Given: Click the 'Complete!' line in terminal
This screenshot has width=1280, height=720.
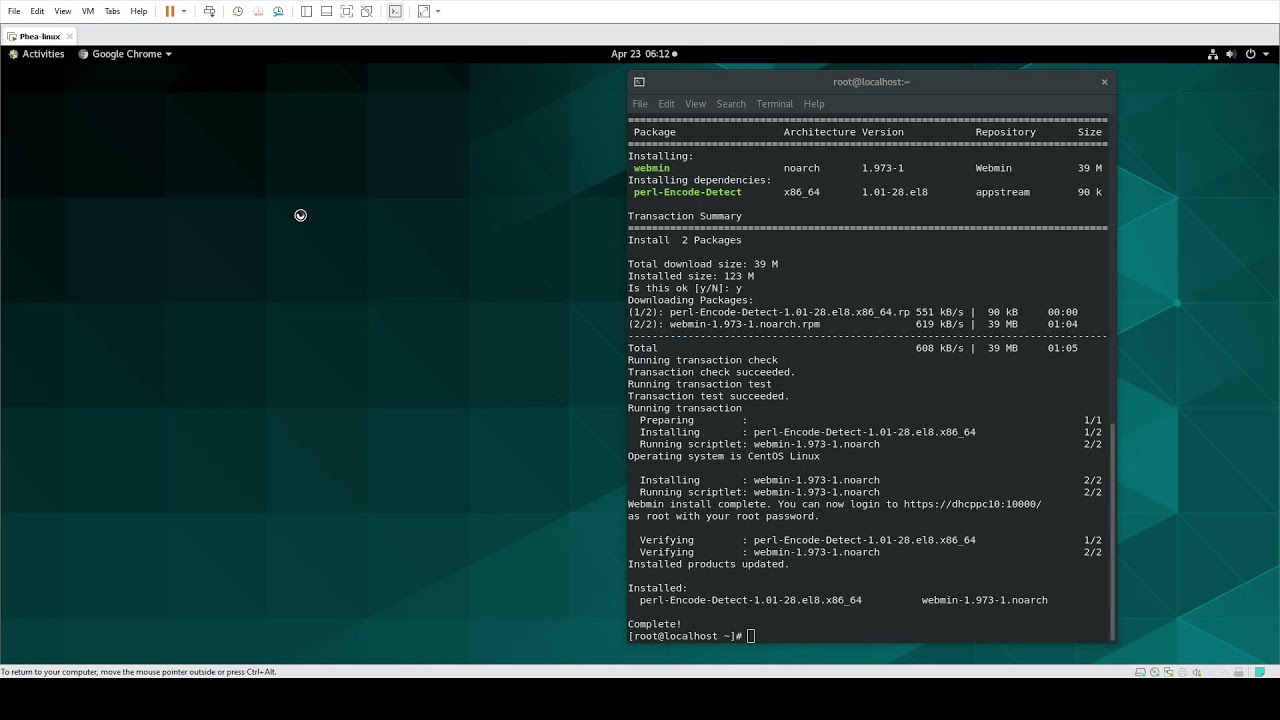Looking at the screenshot, I should (654, 624).
